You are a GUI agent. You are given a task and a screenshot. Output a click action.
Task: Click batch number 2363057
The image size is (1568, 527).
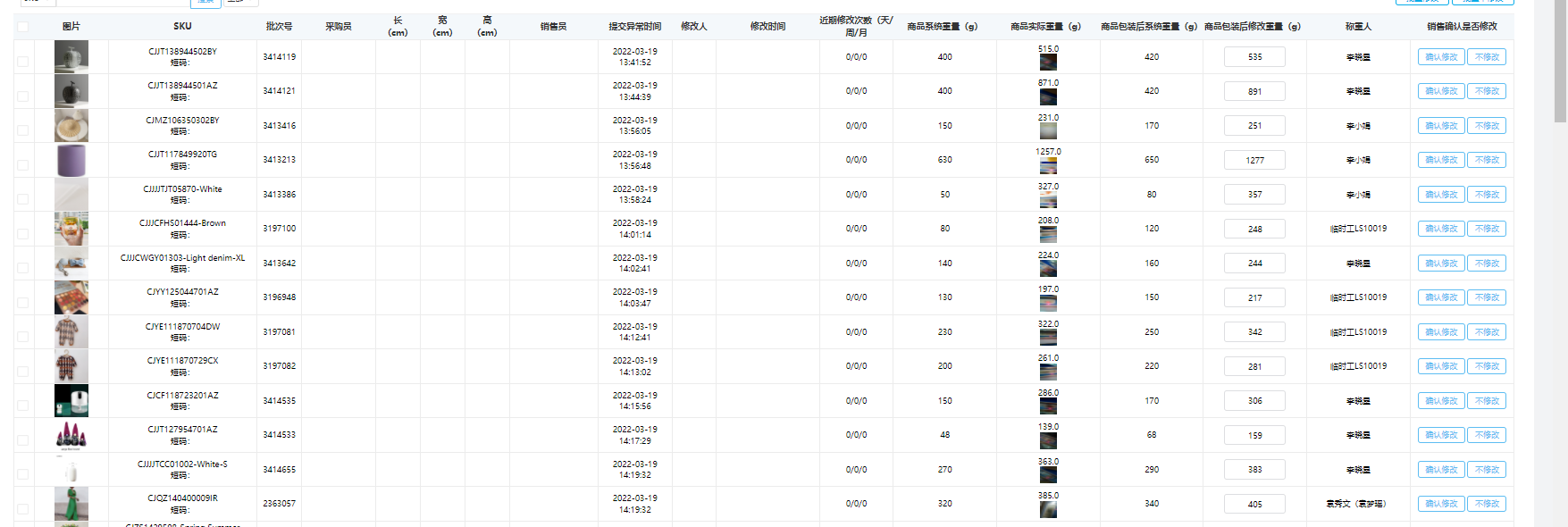279,504
